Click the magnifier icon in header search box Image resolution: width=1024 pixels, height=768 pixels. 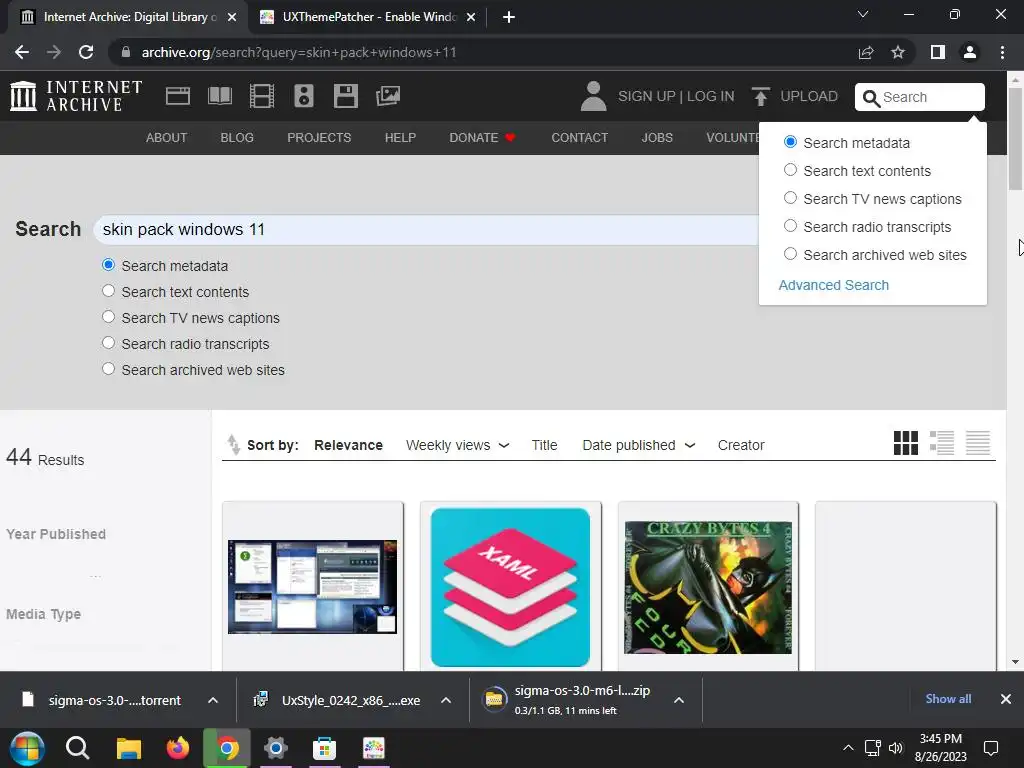871,98
